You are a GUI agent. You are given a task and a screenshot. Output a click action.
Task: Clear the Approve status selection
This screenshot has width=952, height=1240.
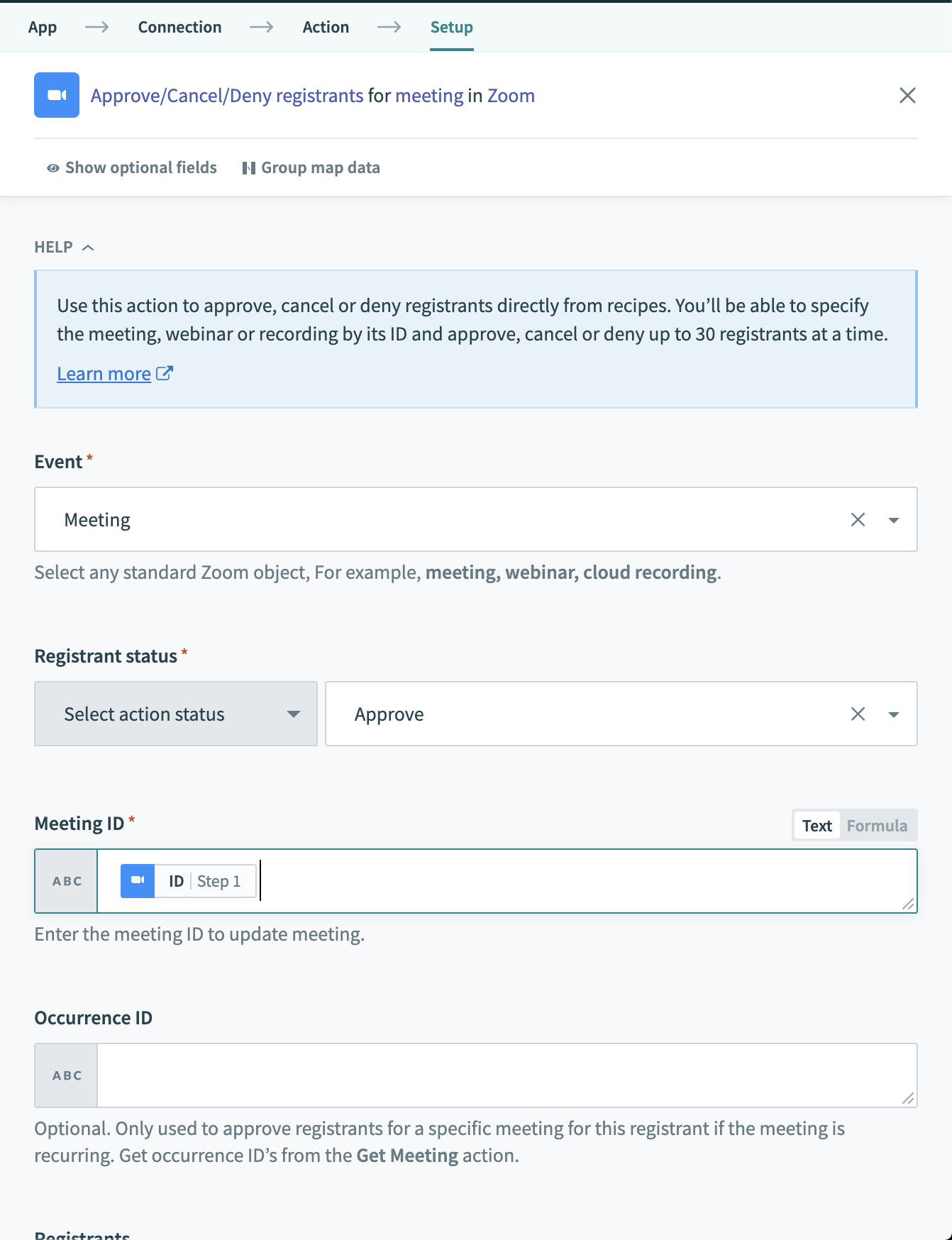(x=858, y=714)
